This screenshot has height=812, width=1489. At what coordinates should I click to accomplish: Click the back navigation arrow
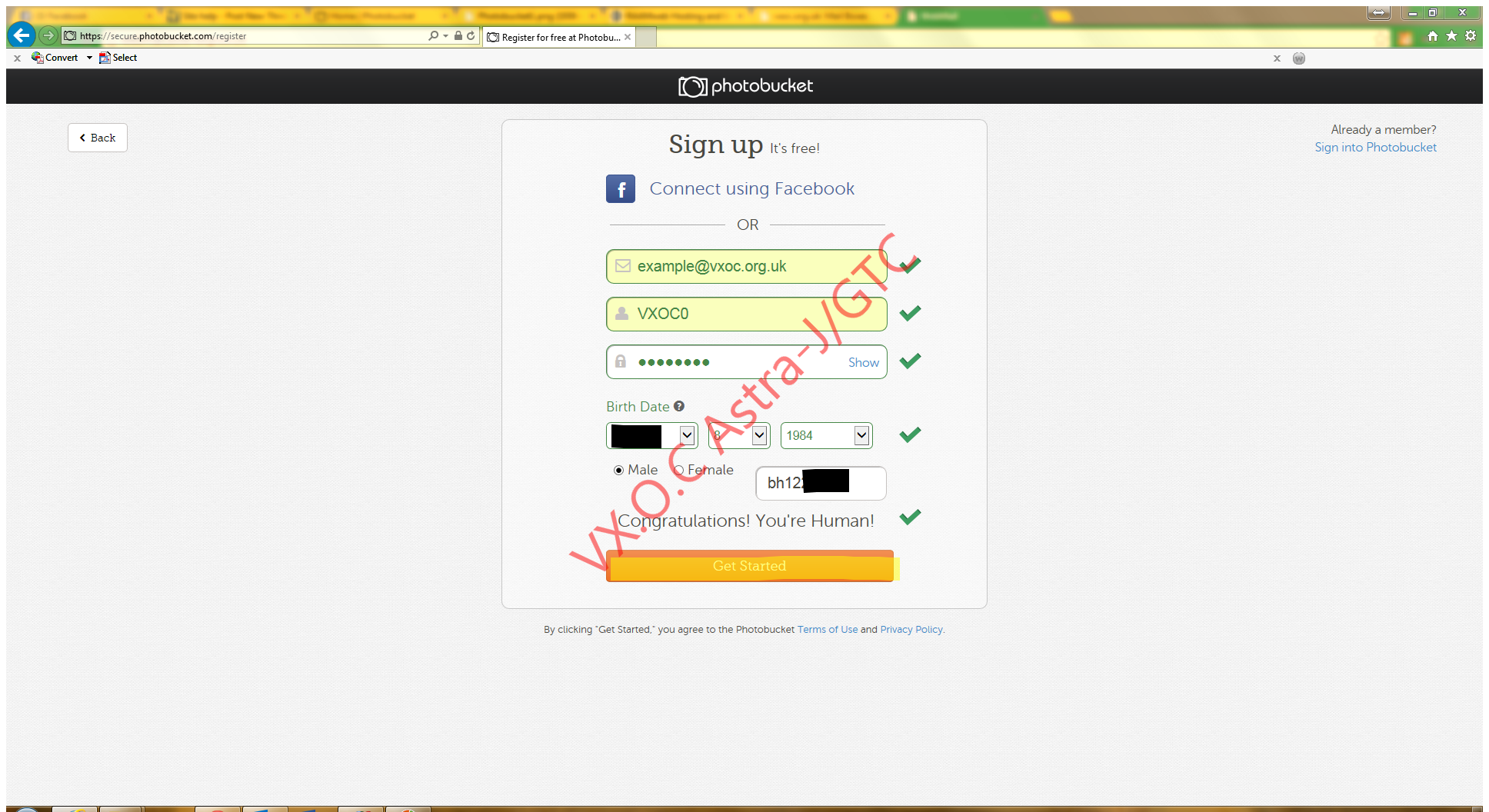coord(21,35)
